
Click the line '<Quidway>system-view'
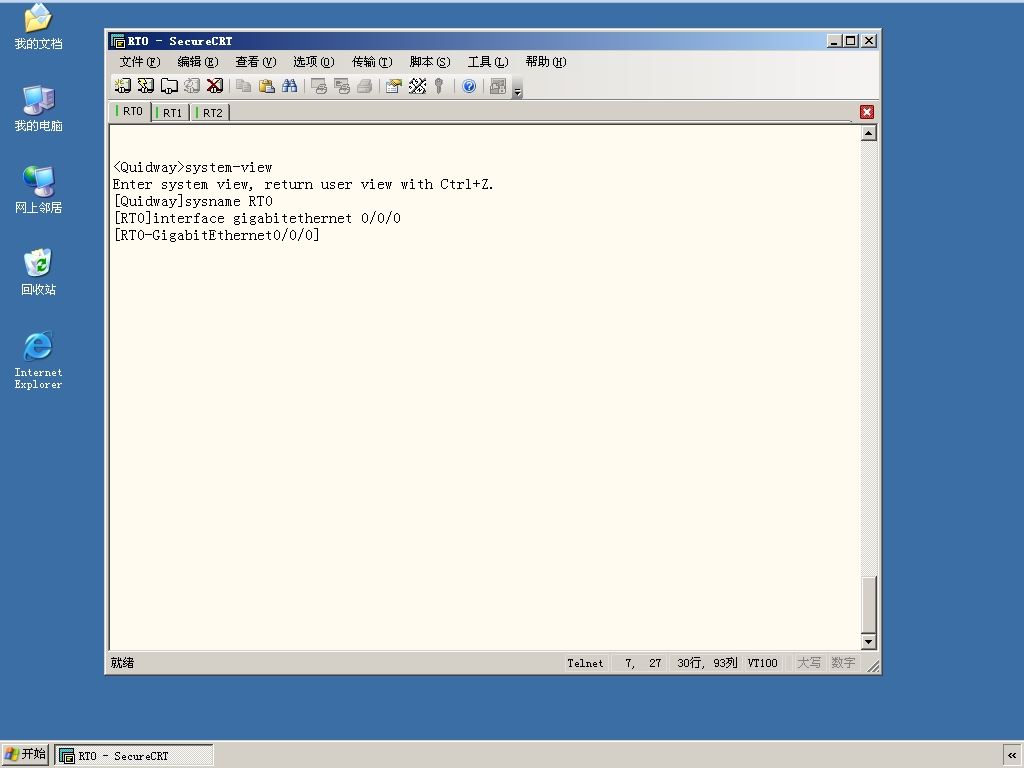point(193,167)
